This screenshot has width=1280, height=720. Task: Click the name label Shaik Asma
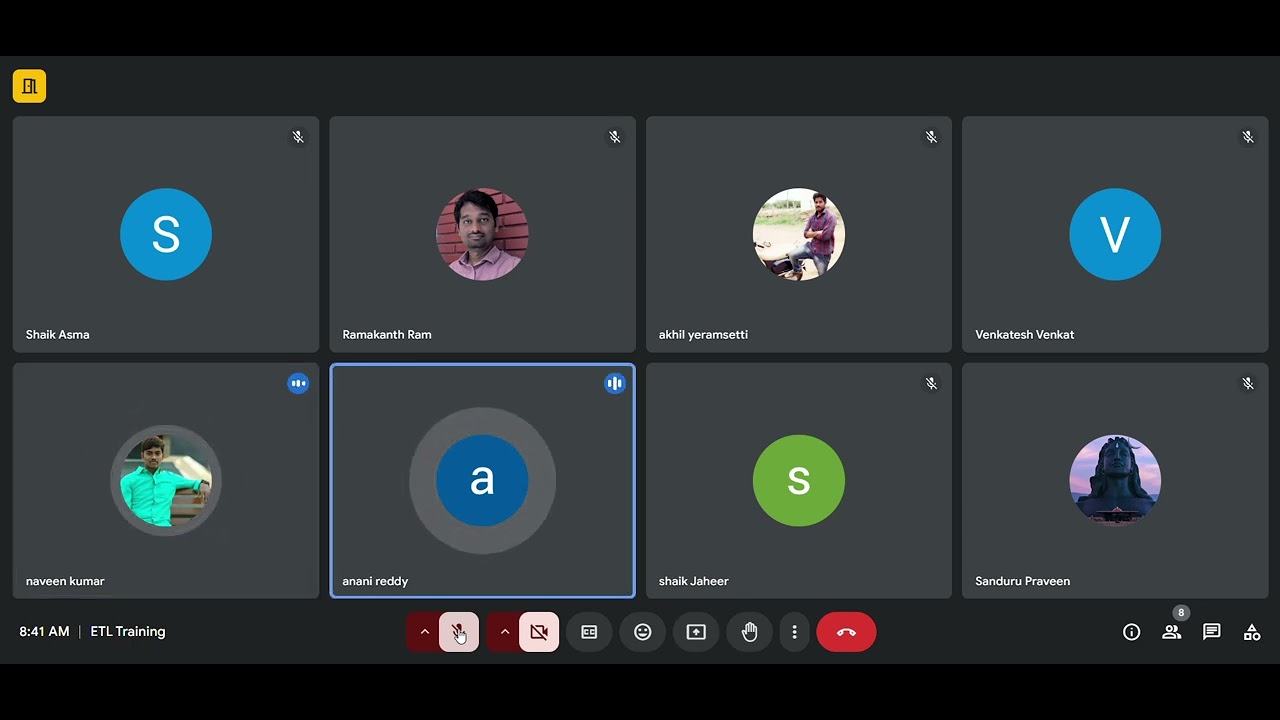[x=58, y=335]
